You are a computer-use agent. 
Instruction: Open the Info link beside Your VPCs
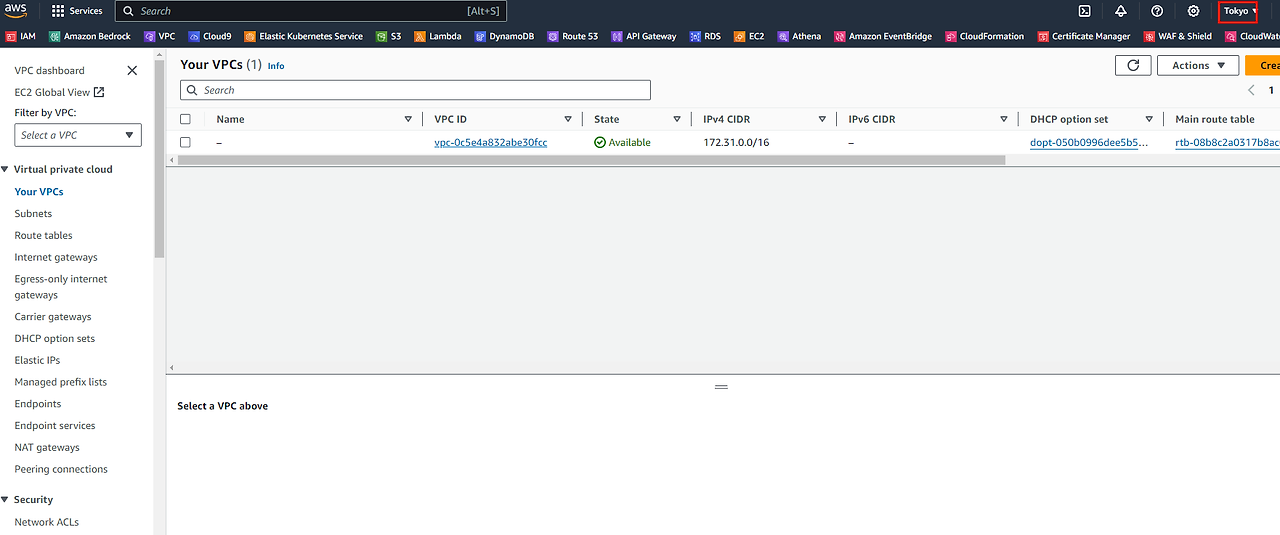click(276, 66)
